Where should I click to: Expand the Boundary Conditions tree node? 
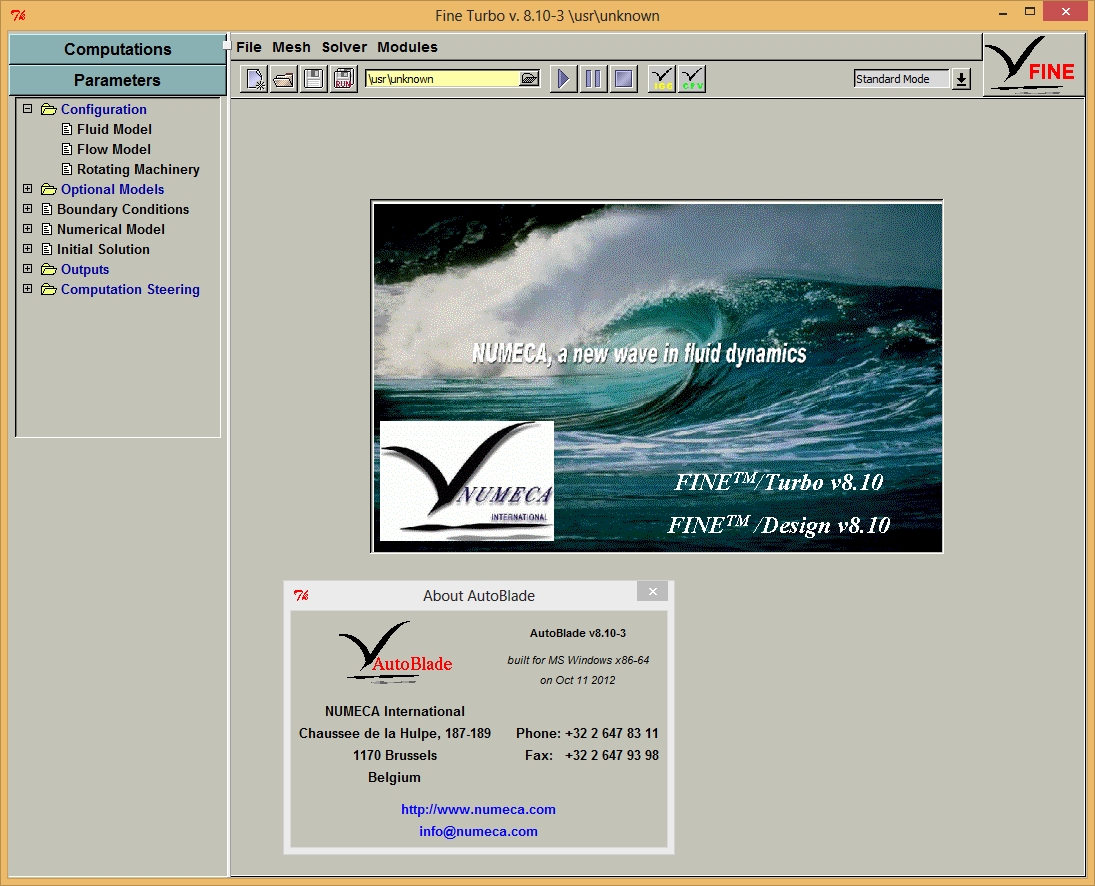point(28,209)
